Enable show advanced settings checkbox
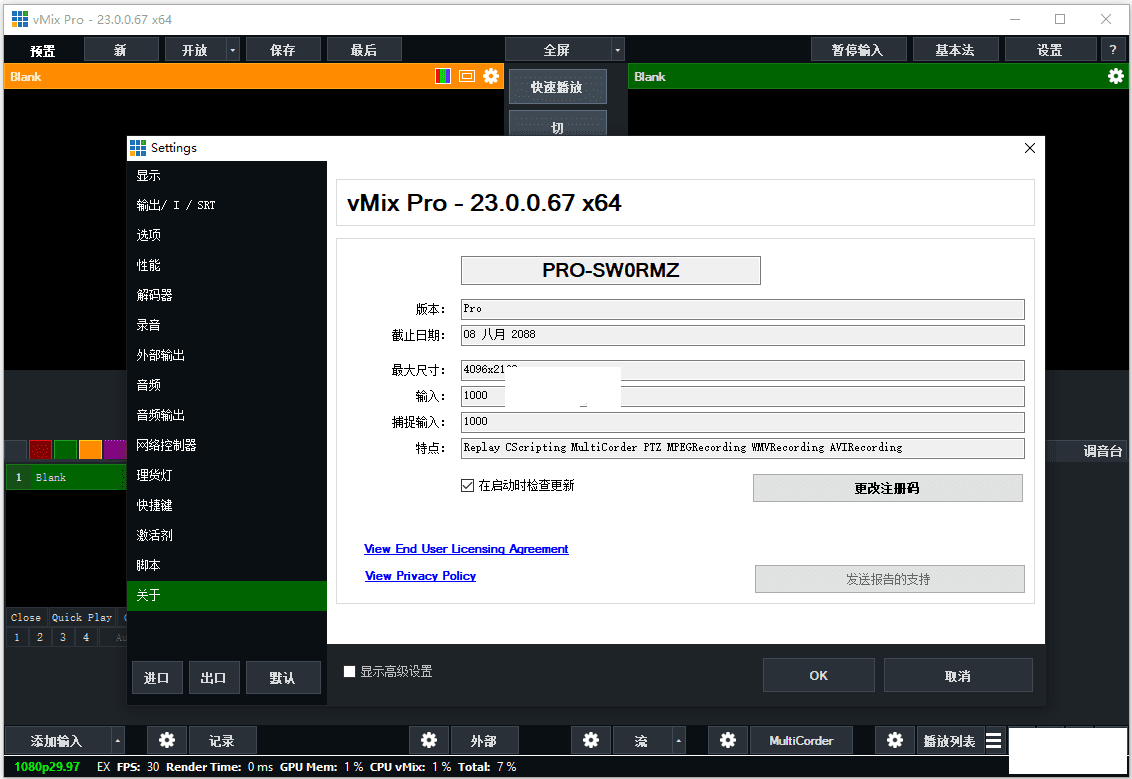 (x=349, y=671)
